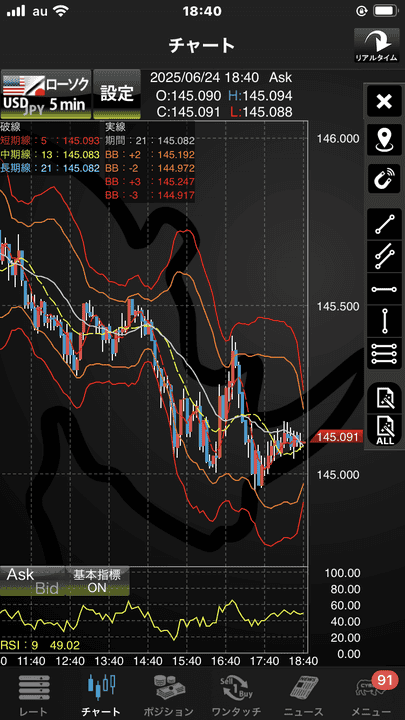This screenshot has width=405, height=720.
Task: Select the parallel channel lines tool
Action: [x=384, y=256]
